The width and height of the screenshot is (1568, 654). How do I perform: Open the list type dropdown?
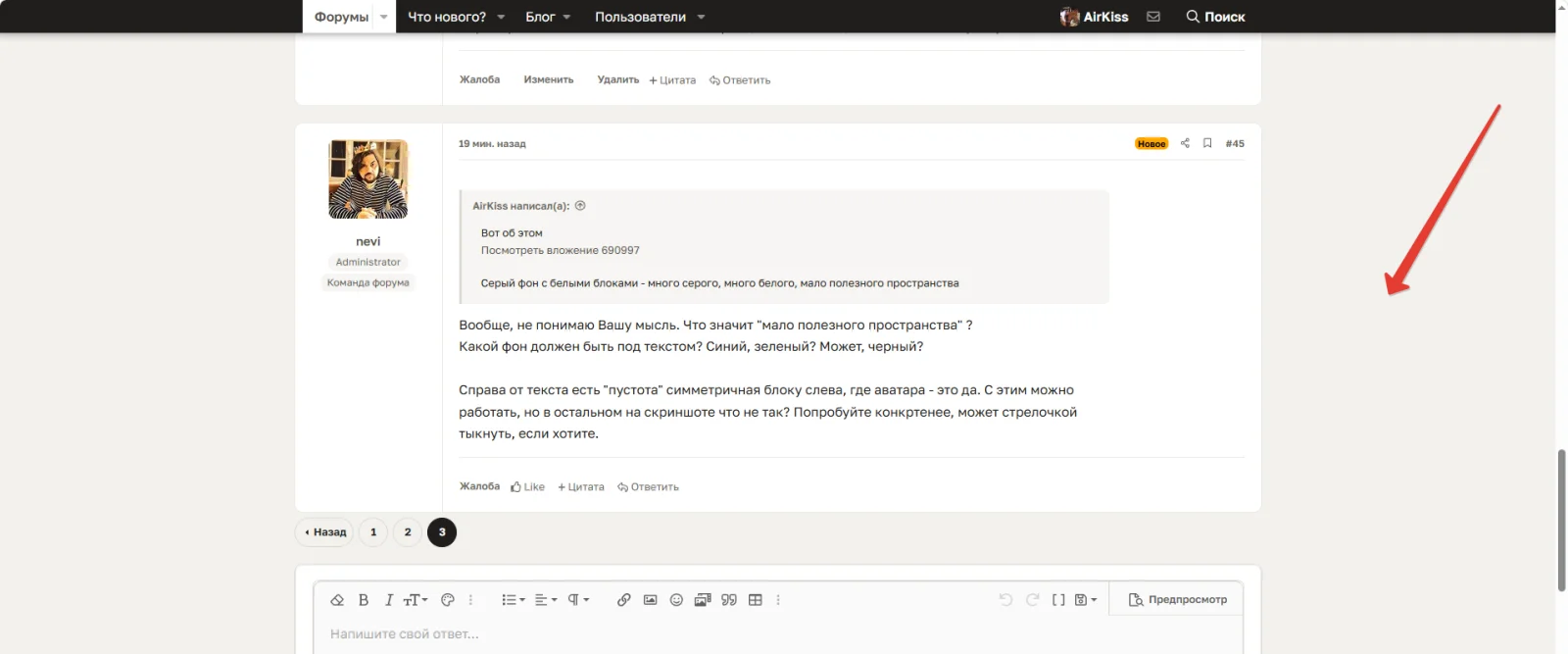514,600
